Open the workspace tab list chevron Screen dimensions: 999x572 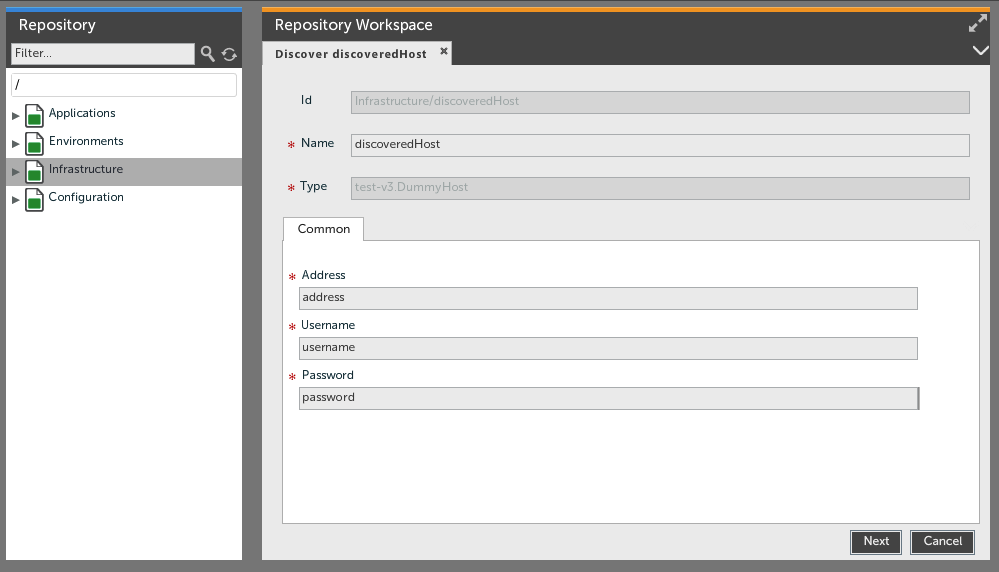click(980, 51)
